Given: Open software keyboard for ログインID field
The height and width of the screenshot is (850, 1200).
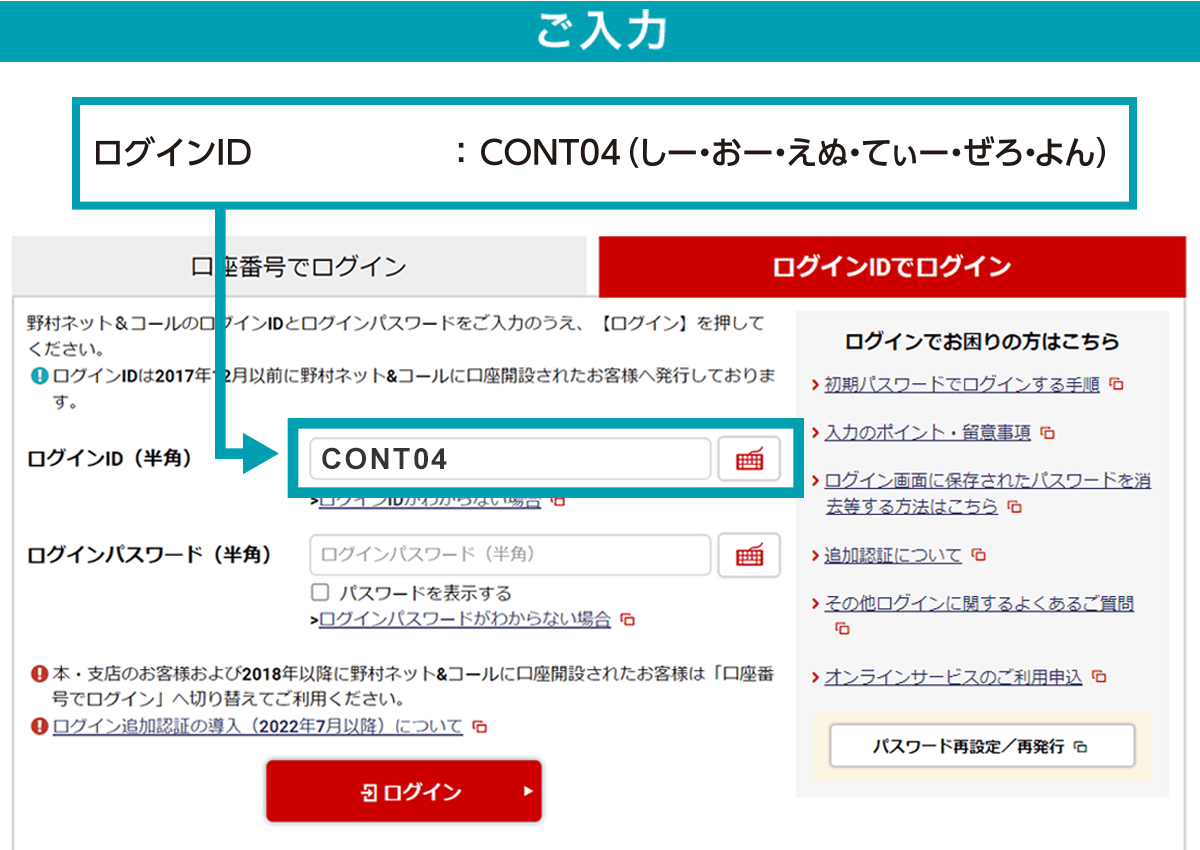Looking at the screenshot, I should click(x=749, y=459).
